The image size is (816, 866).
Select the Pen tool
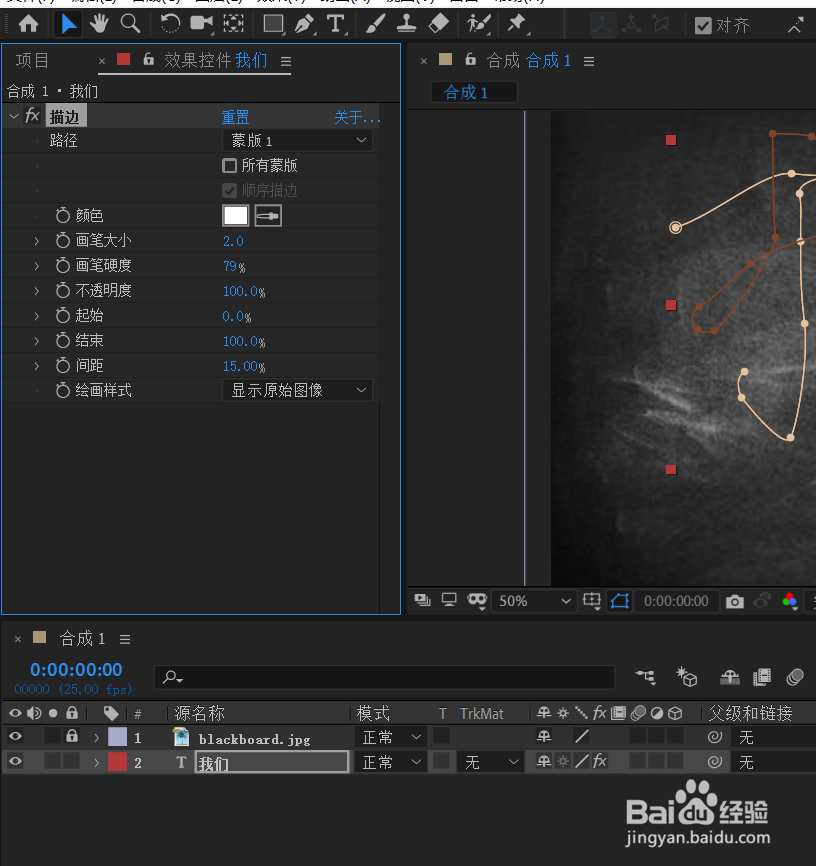click(x=304, y=24)
